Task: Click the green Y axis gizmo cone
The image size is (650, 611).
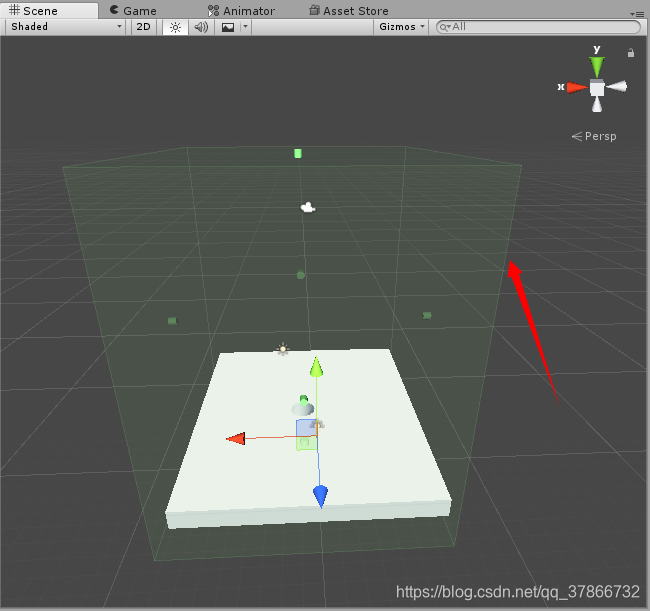Action: click(597, 66)
